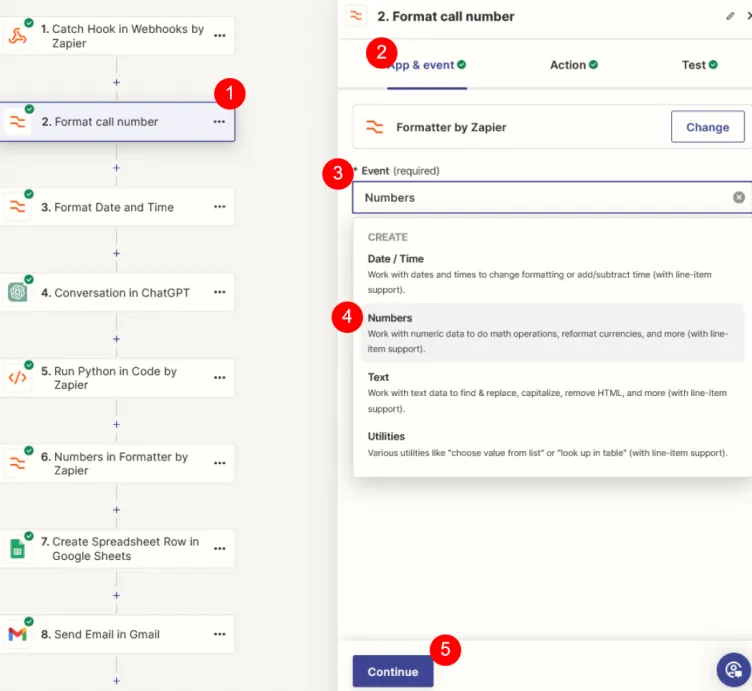Click the Code by Zapier icon on step 5
The height and width of the screenshot is (691, 752).
pyautogui.click(x=18, y=378)
